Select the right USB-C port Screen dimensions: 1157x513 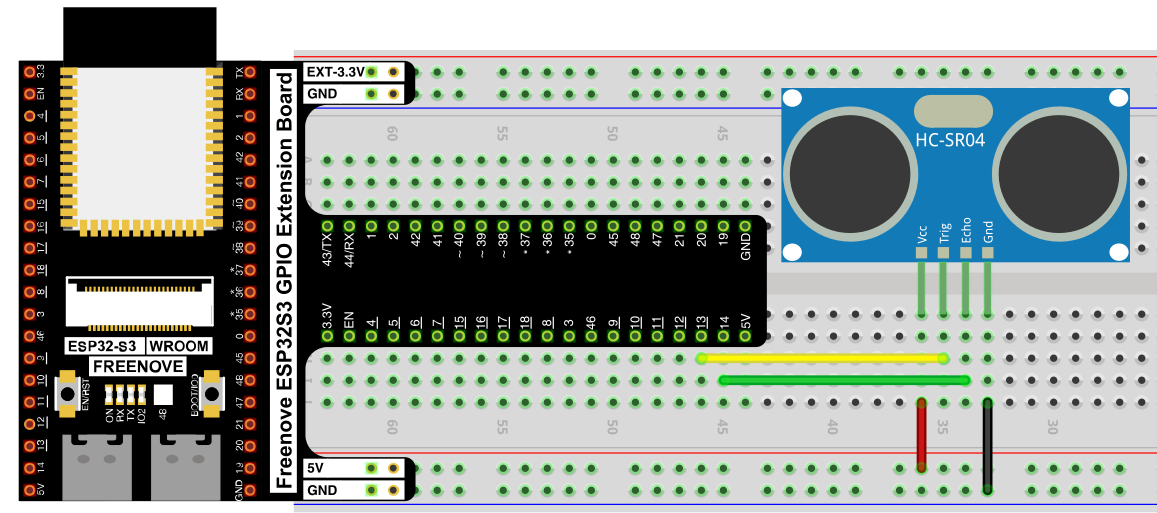click(x=185, y=467)
